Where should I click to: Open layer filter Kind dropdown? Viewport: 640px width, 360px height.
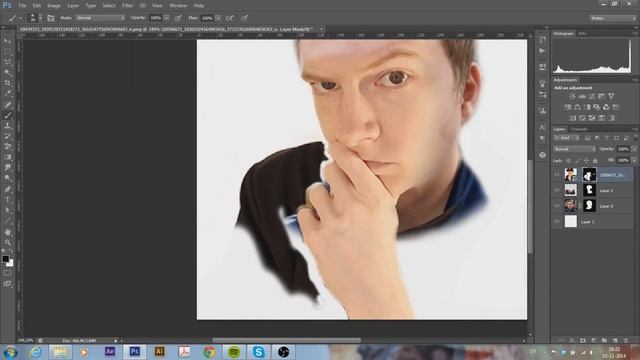coord(567,138)
